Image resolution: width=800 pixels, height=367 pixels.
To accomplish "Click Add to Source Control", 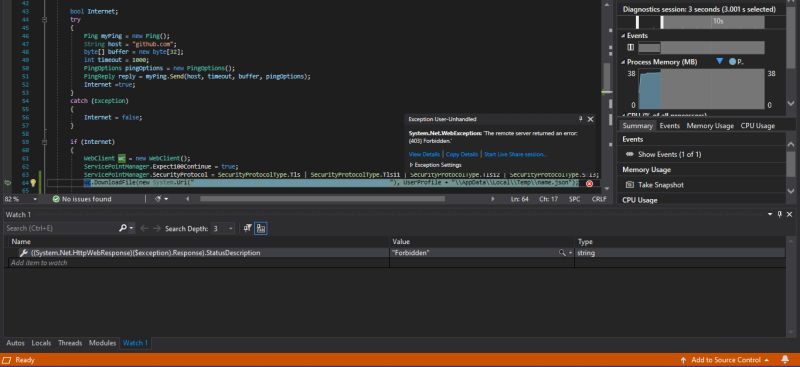I will point(725,360).
